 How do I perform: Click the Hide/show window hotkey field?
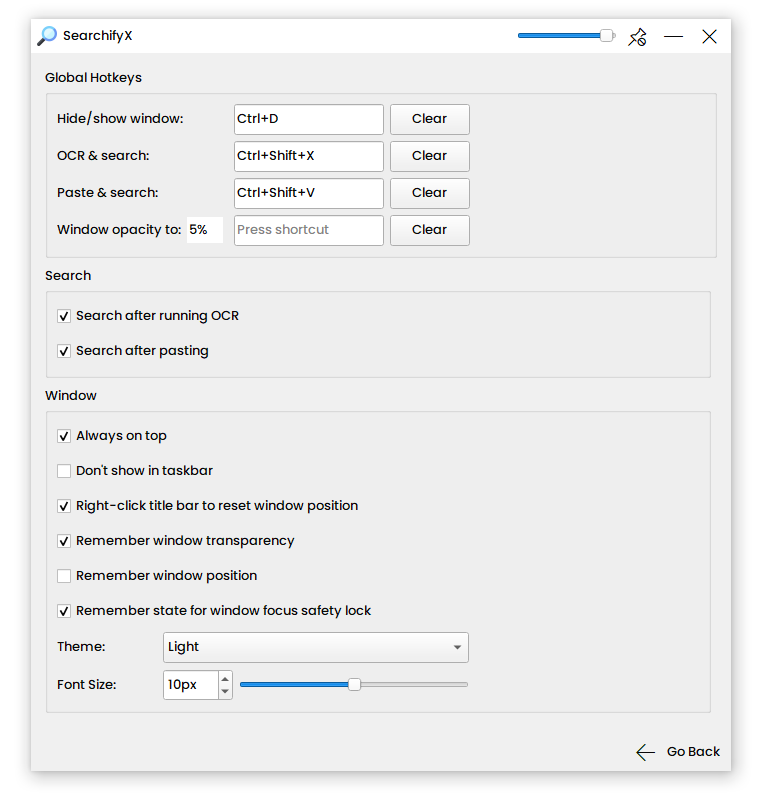[308, 119]
